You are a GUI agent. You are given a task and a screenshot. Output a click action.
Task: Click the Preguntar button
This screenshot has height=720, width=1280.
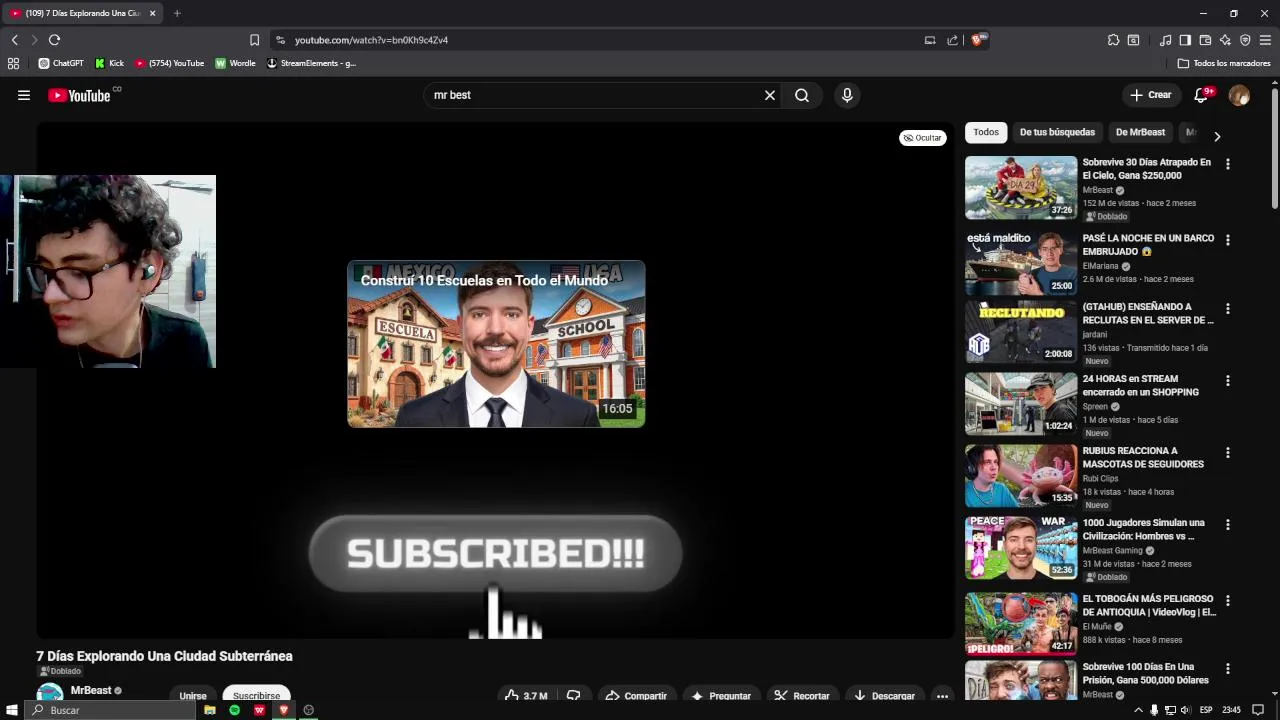click(720, 696)
